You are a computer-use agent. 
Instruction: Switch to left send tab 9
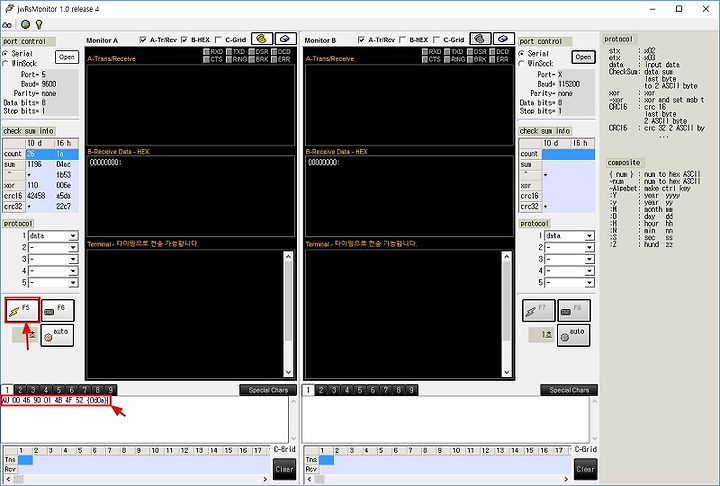pos(110,390)
